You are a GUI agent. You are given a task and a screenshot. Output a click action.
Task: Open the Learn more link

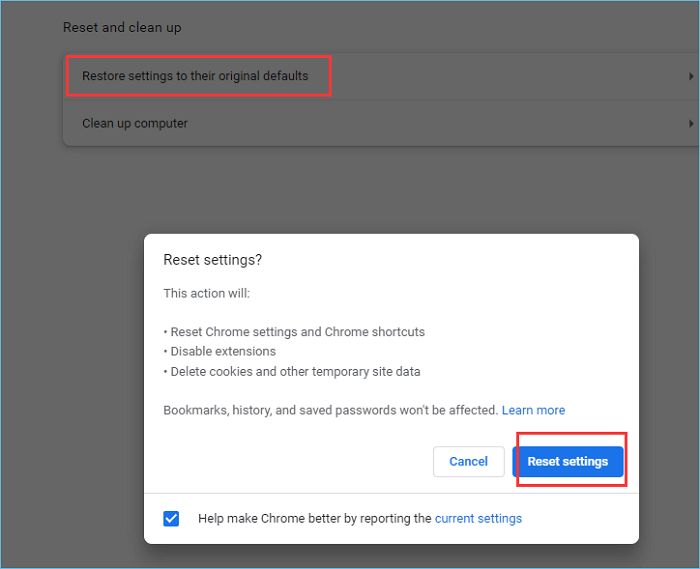click(533, 410)
